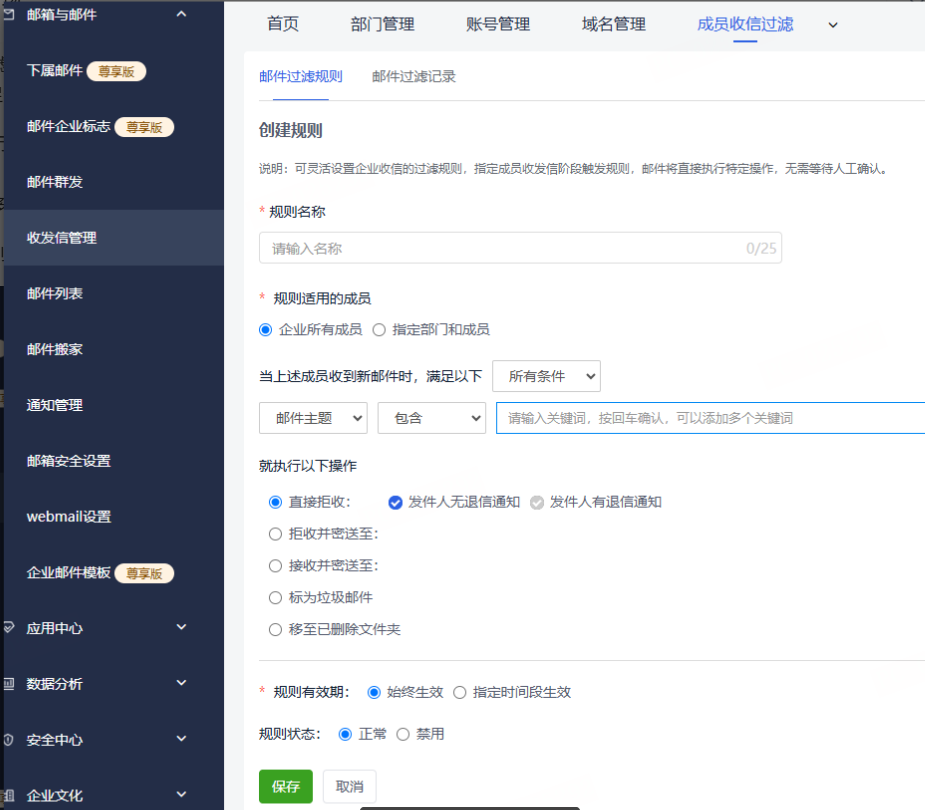Choose 标为垃圾邮件 action
This screenshot has width=925, height=810.
click(275, 598)
